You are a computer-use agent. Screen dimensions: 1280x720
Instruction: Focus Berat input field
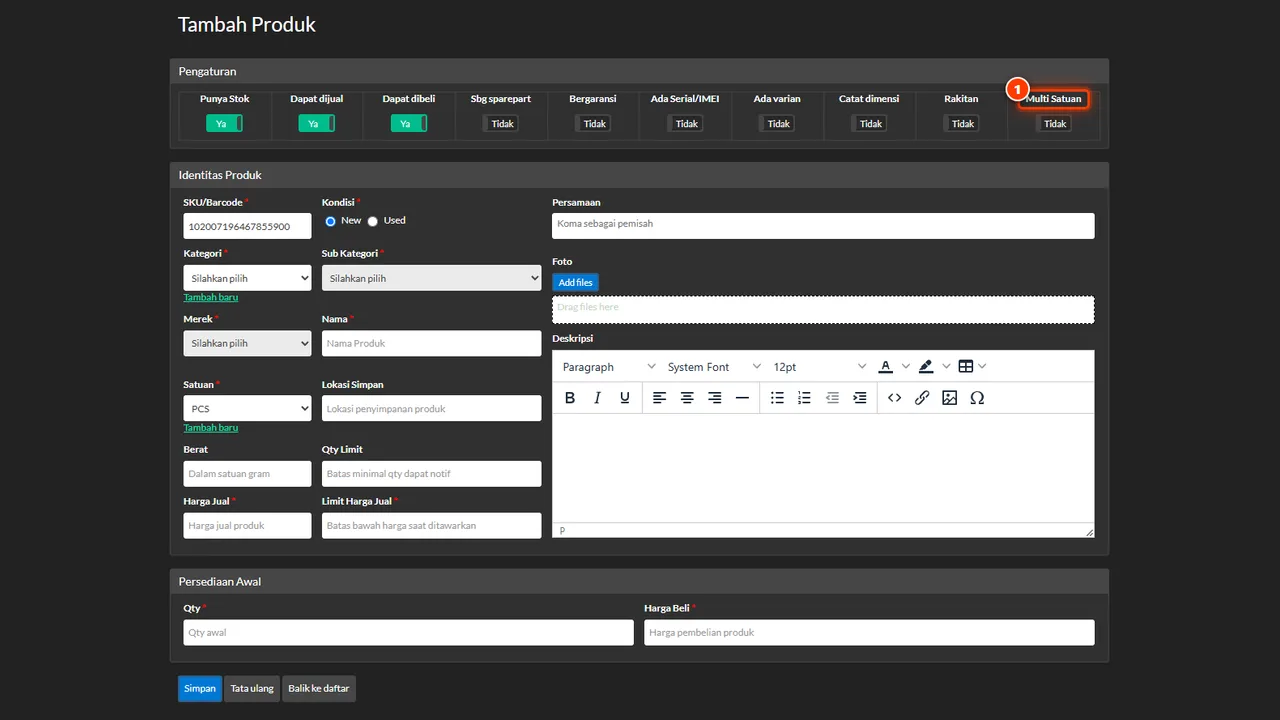pyautogui.click(x=247, y=473)
